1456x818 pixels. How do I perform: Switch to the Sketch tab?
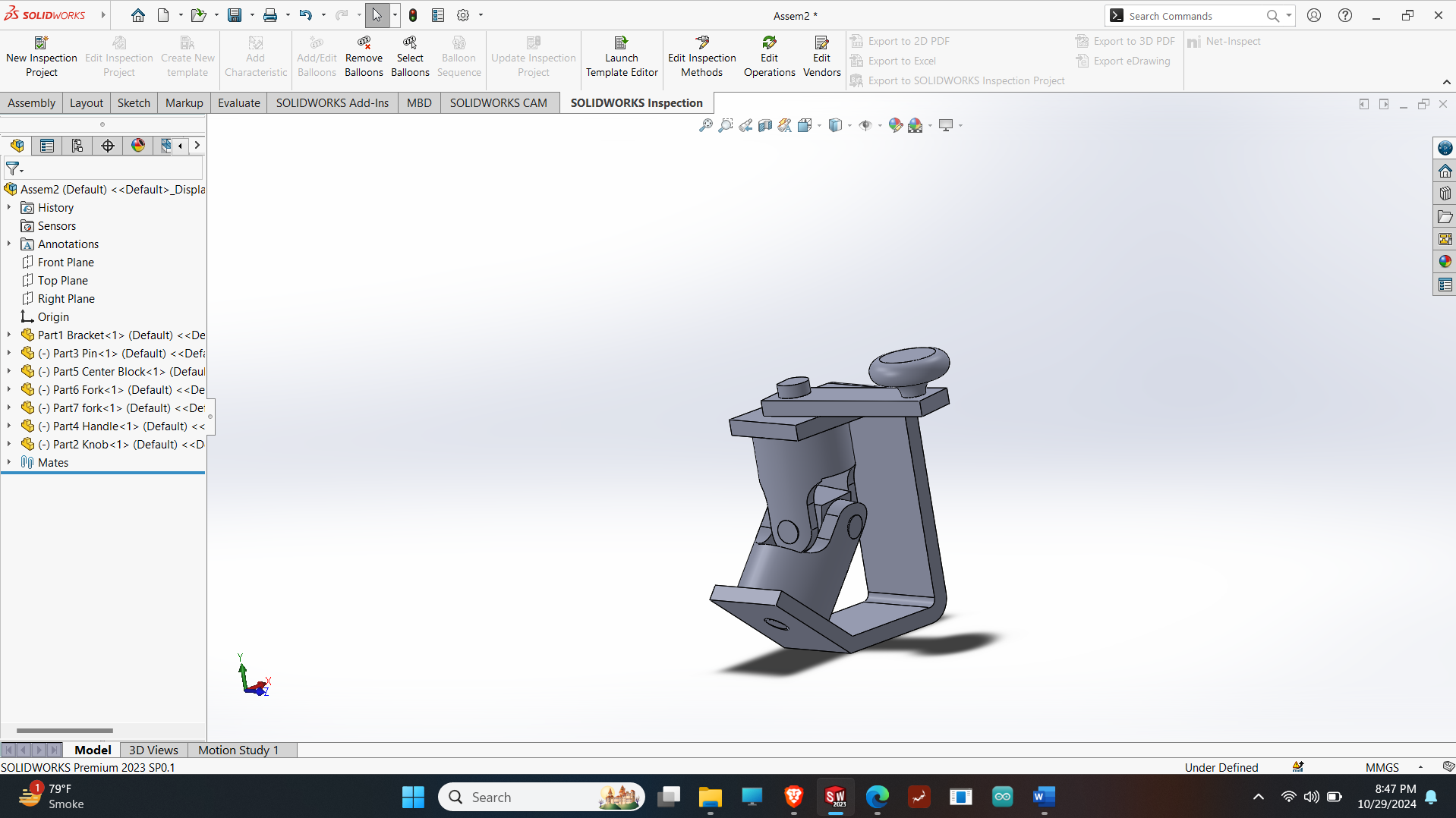134,102
